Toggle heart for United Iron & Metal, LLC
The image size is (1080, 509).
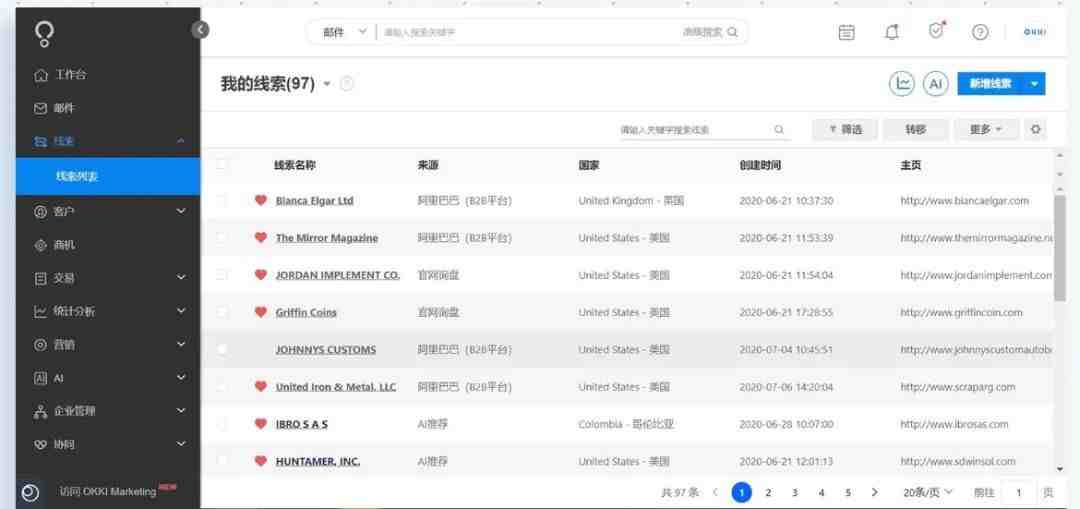260,386
